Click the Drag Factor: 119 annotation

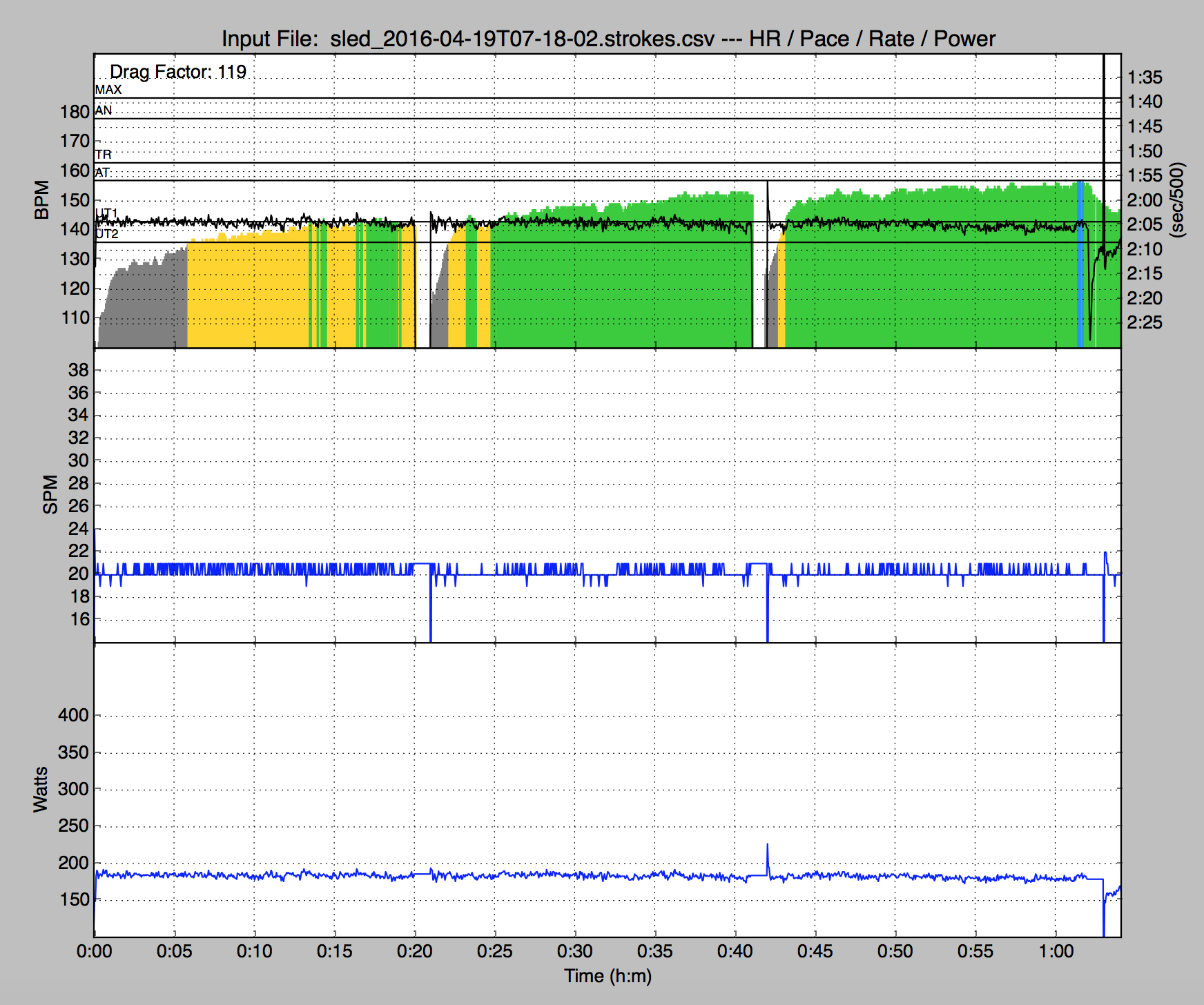point(178,72)
